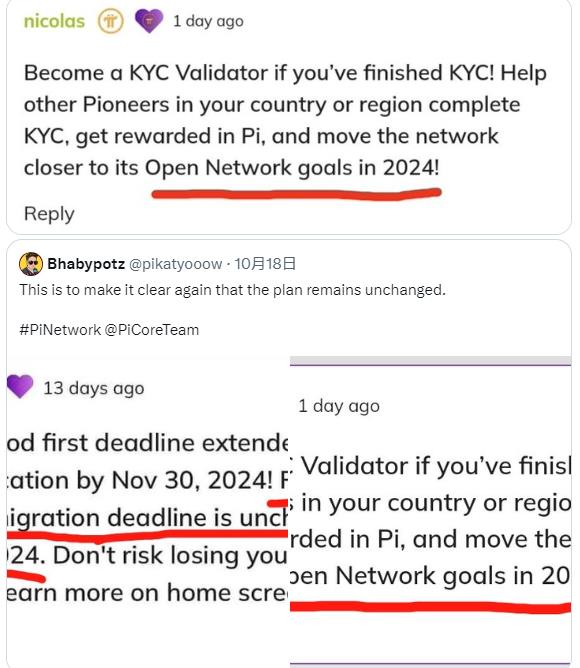Click Become a KYC Validator comment text
Image resolution: width=580 pixels, height=668 pixels.
(285, 121)
